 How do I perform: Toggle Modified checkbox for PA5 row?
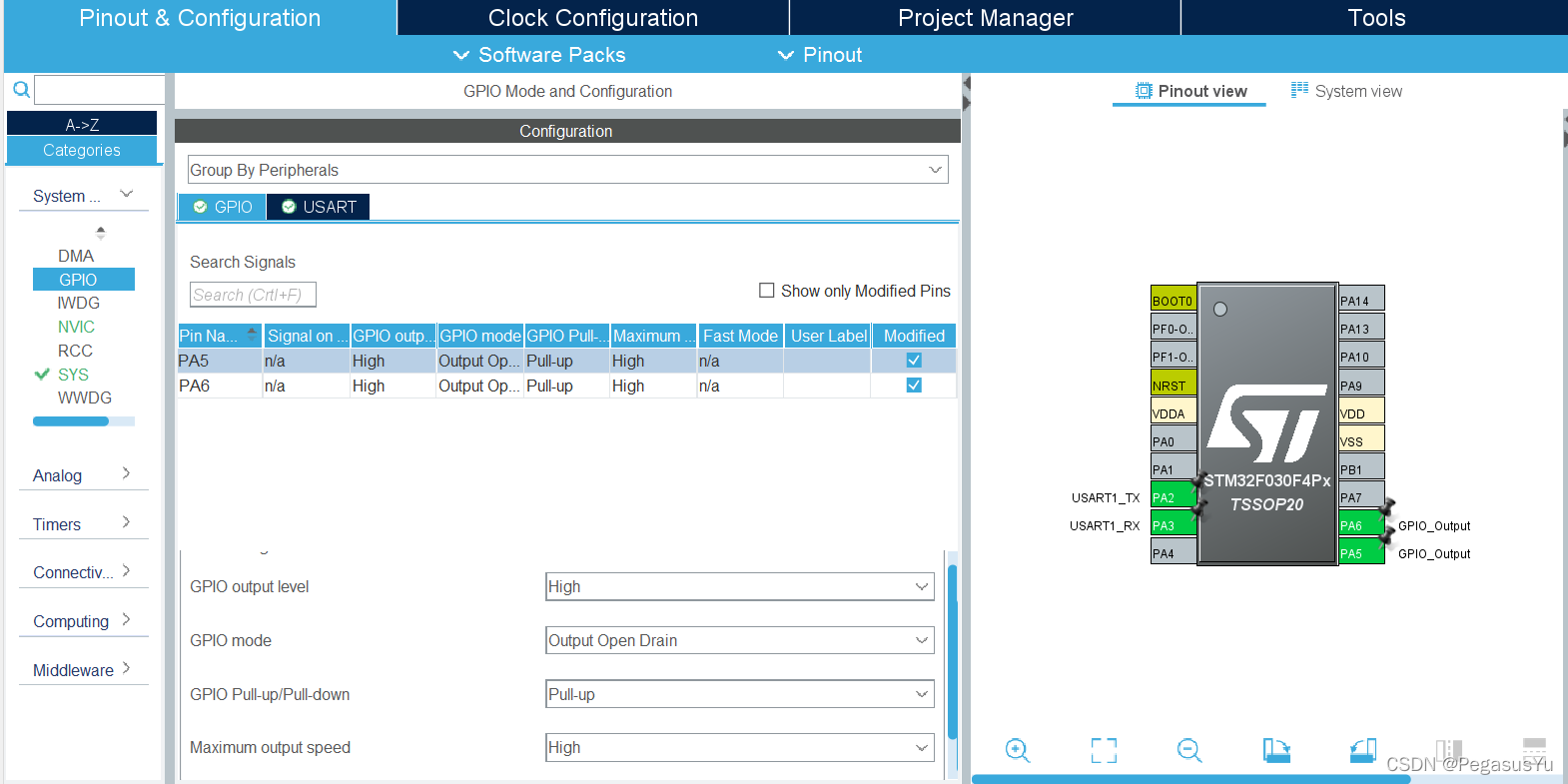click(x=914, y=361)
